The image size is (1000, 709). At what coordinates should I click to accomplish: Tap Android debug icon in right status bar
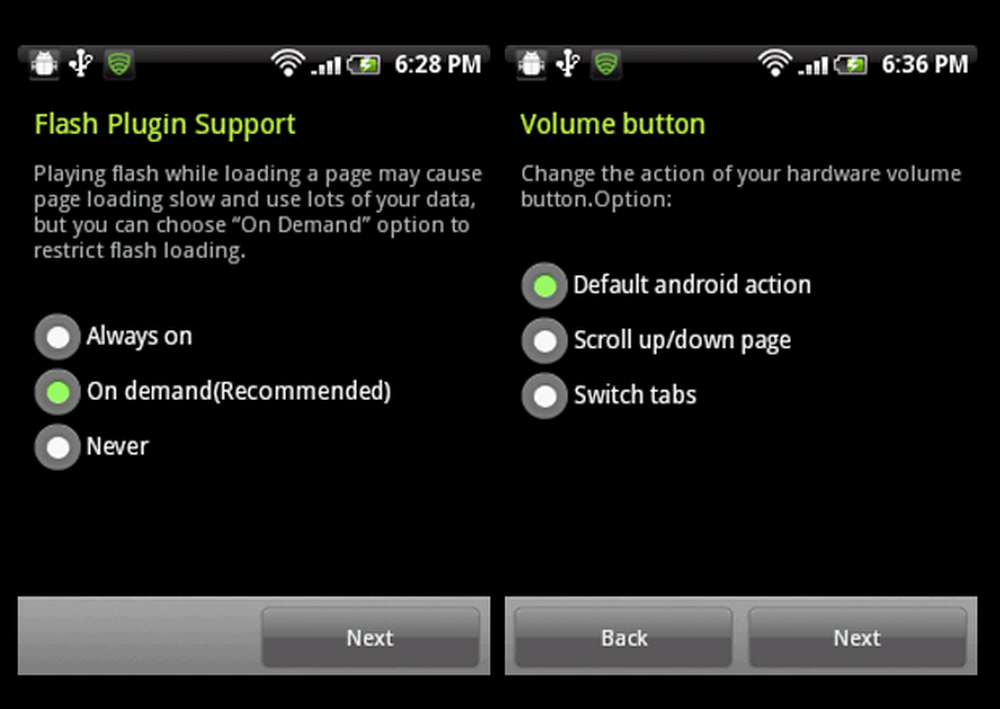pyautogui.click(x=531, y=64)
